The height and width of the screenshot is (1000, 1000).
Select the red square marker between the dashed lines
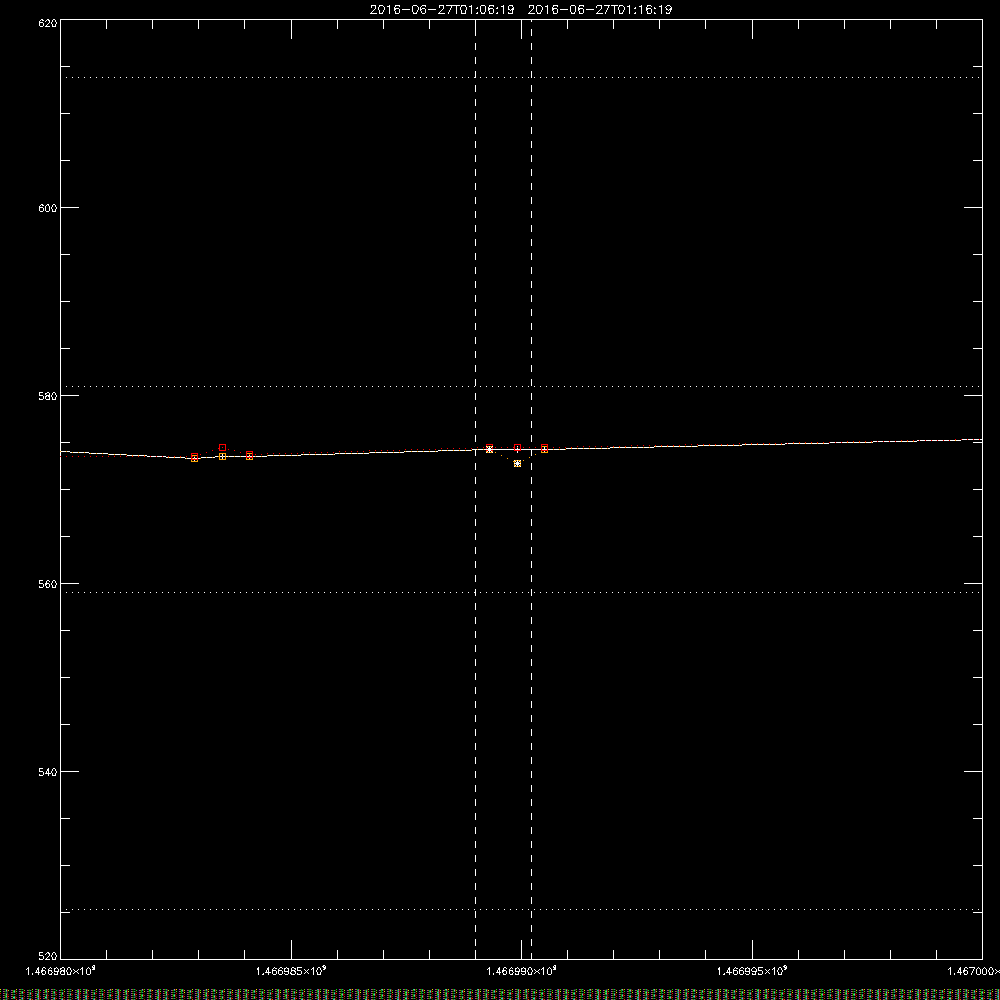[517, 448]
